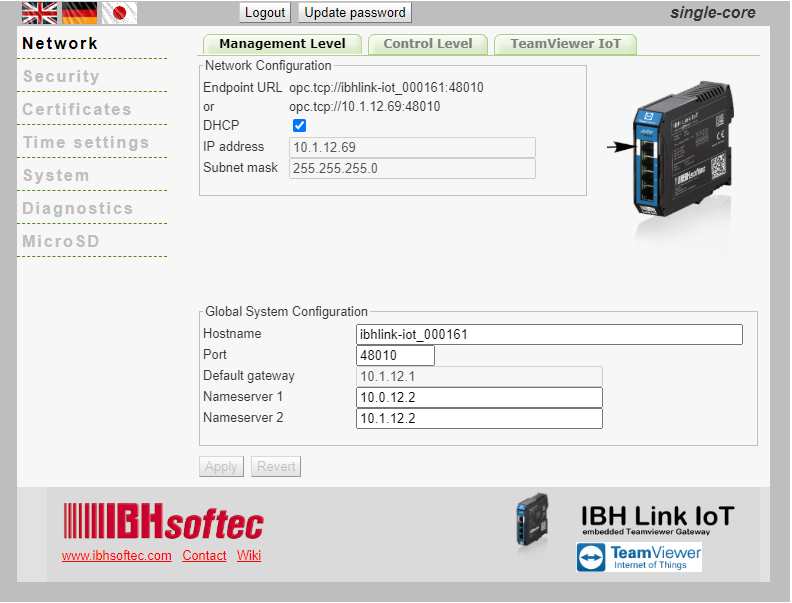792x603 pixels.
Task: Switch language using the UK flag
Action: click(40, 13)
